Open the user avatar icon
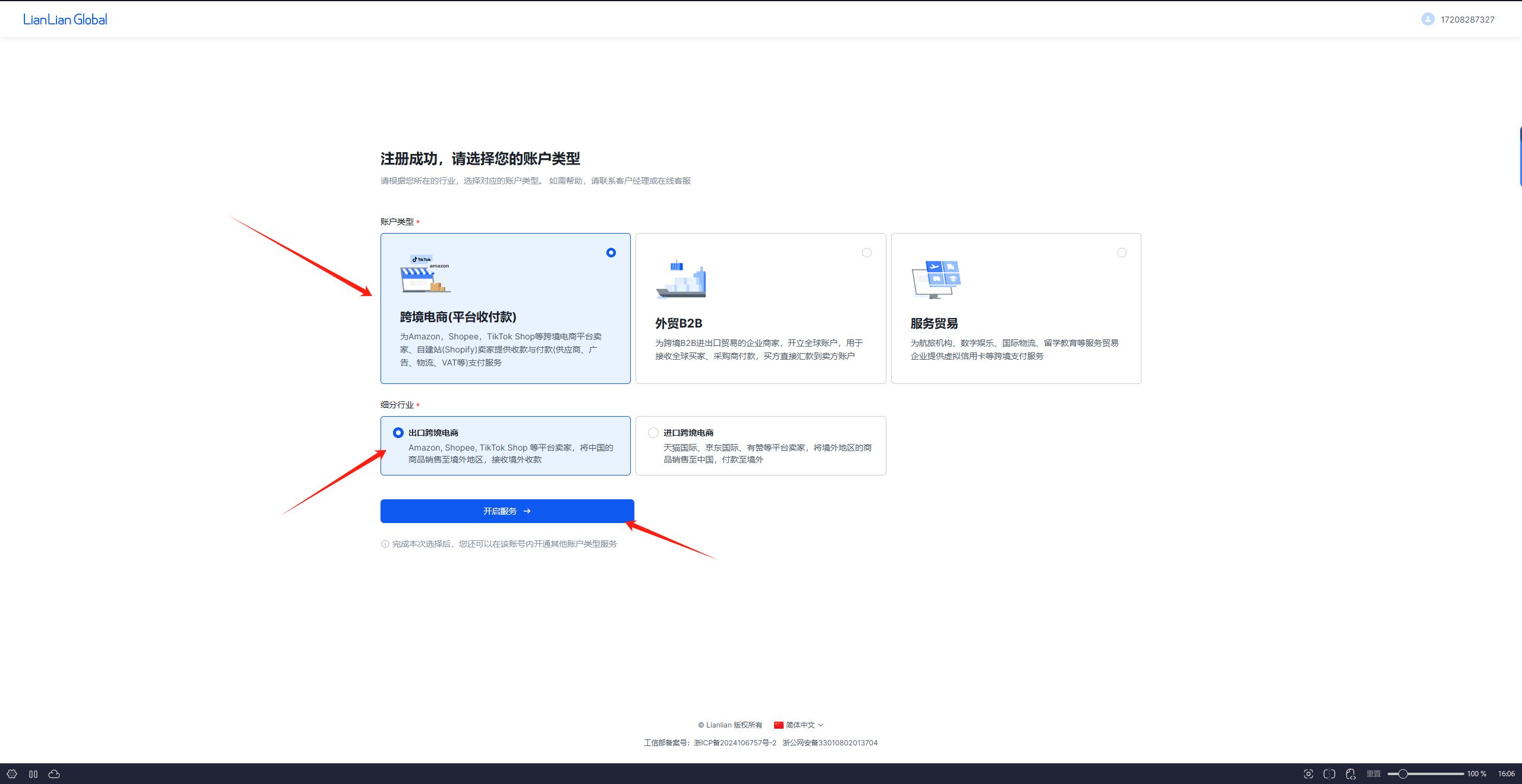 point(1427,20)
